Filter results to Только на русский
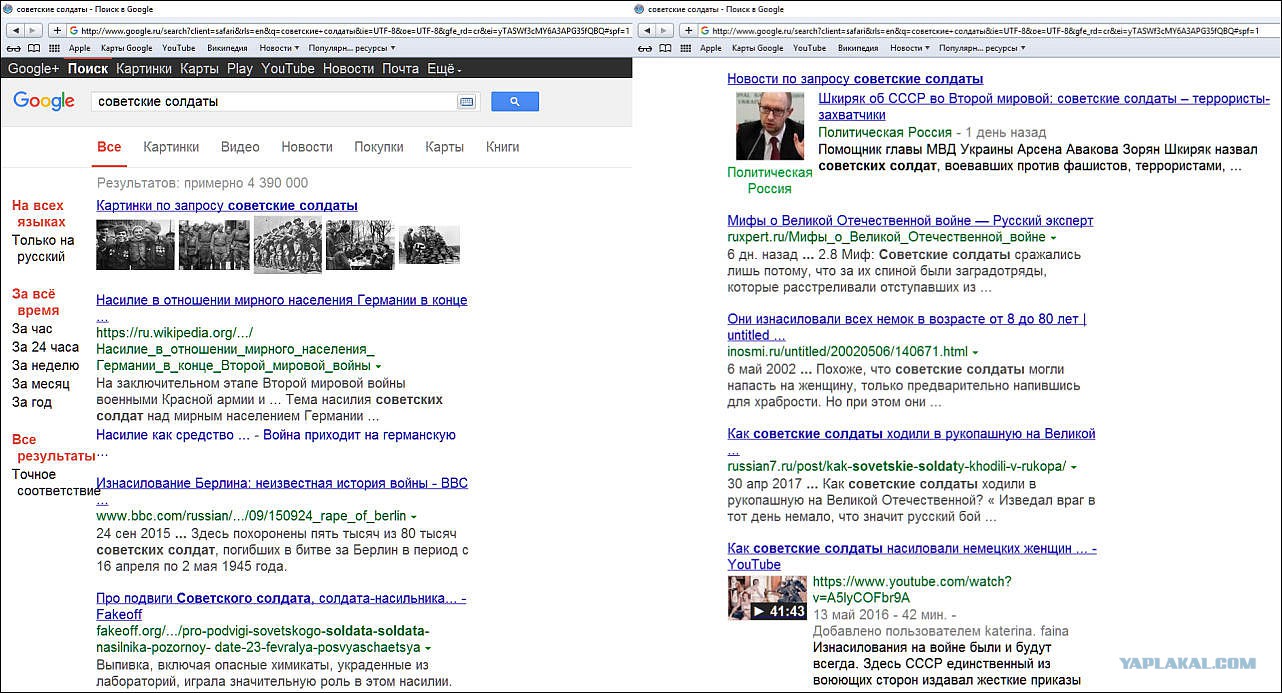This screenshot has width=1282, height=693. [x=43, y=248]
